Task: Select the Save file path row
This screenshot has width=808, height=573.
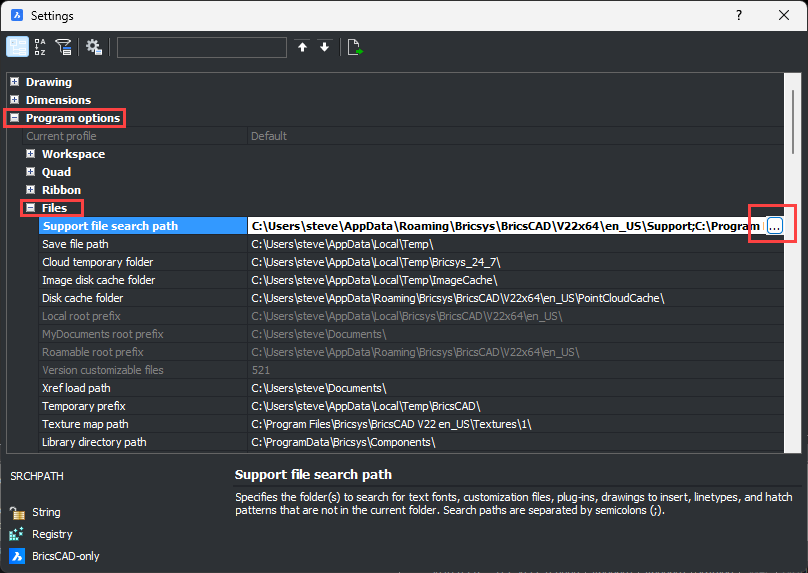Action: (x=140, y=244)
